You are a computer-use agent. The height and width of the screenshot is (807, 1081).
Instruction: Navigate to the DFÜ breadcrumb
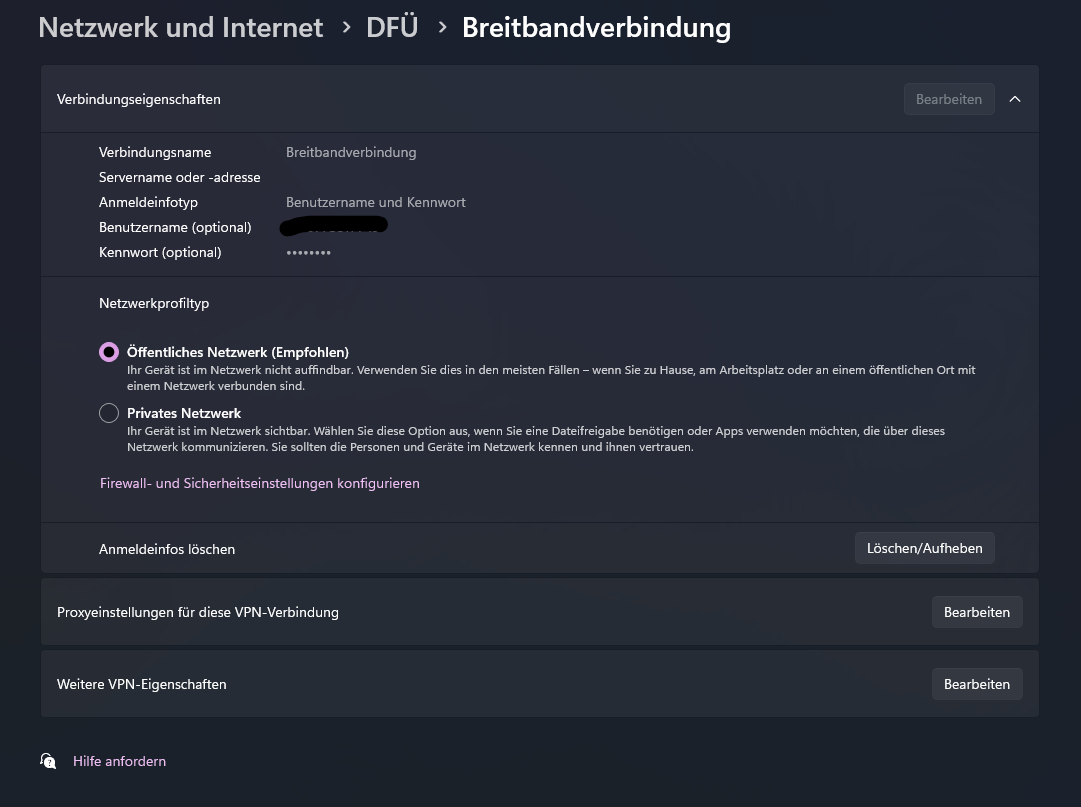click(392, 28)
